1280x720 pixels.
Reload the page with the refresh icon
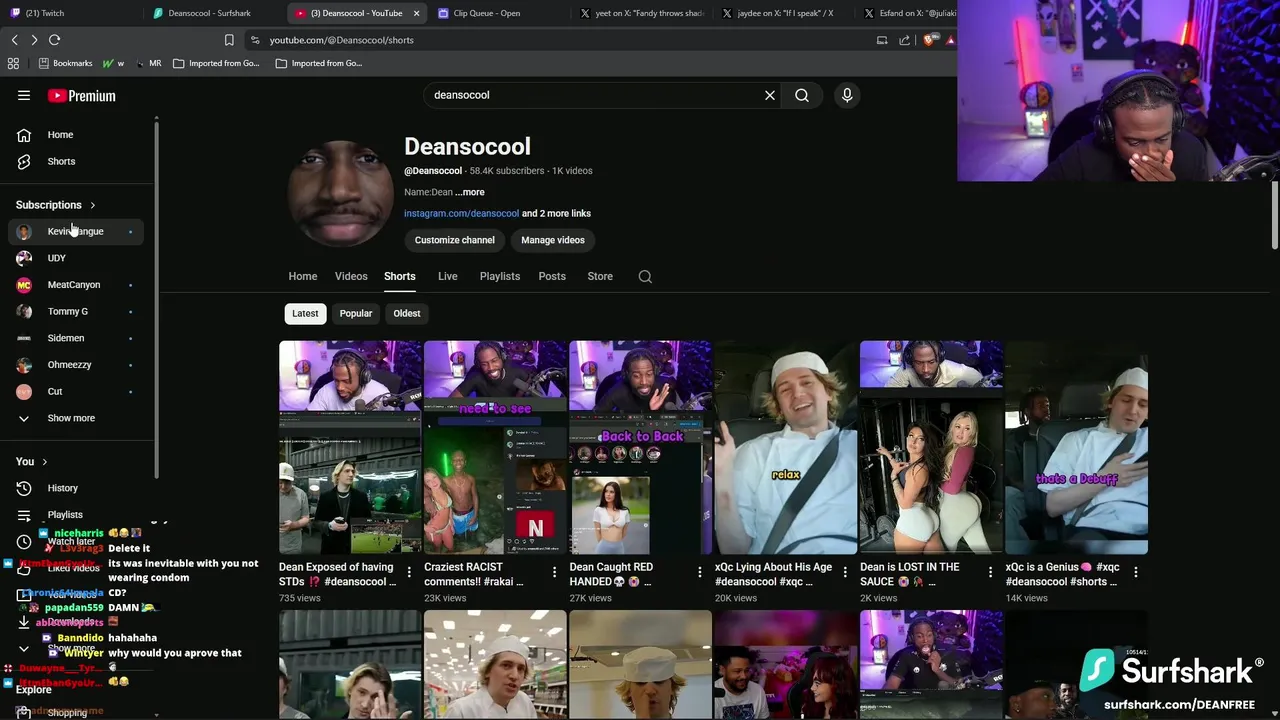point(55,40)
